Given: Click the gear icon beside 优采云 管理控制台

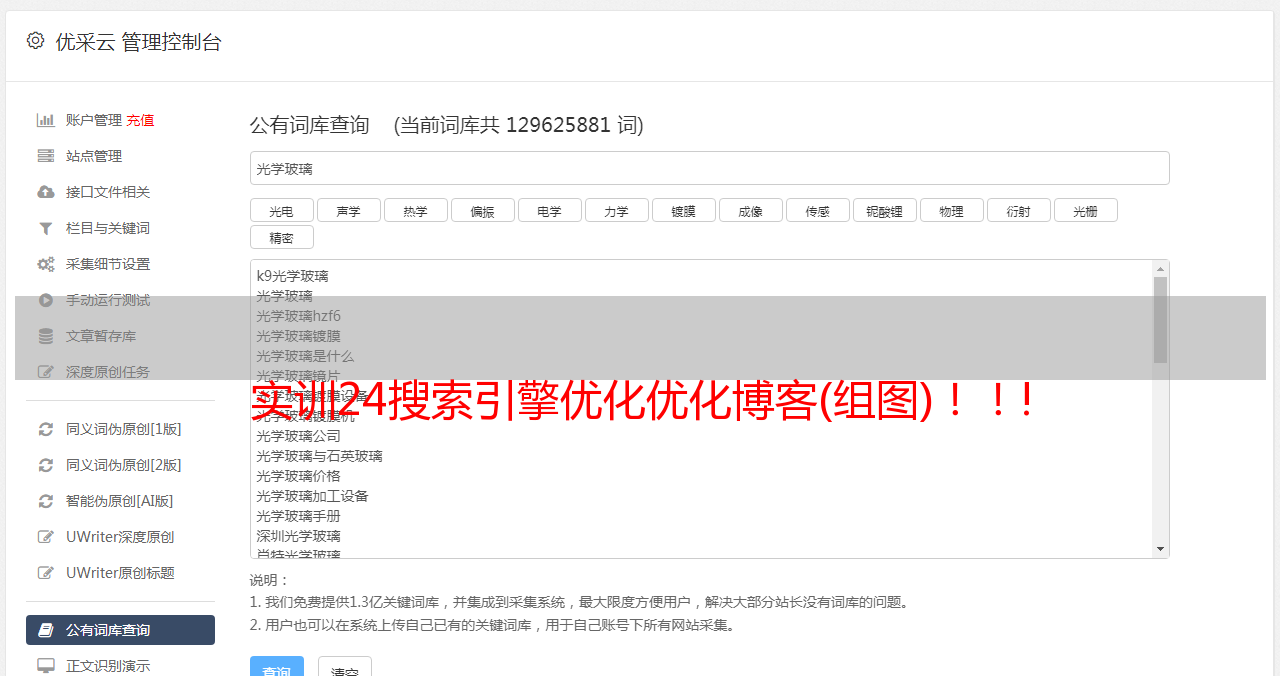Looking at the screenshot, I should pos(36,41).
